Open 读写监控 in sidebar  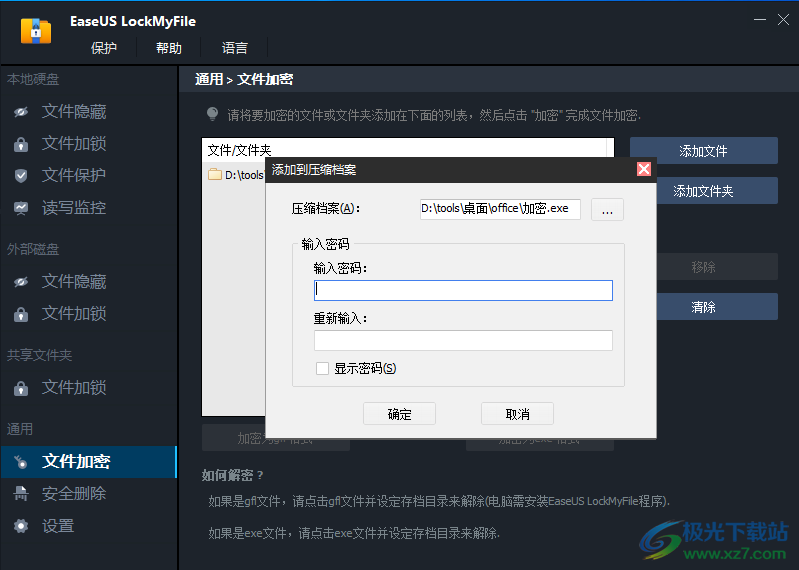click(89, 207)
